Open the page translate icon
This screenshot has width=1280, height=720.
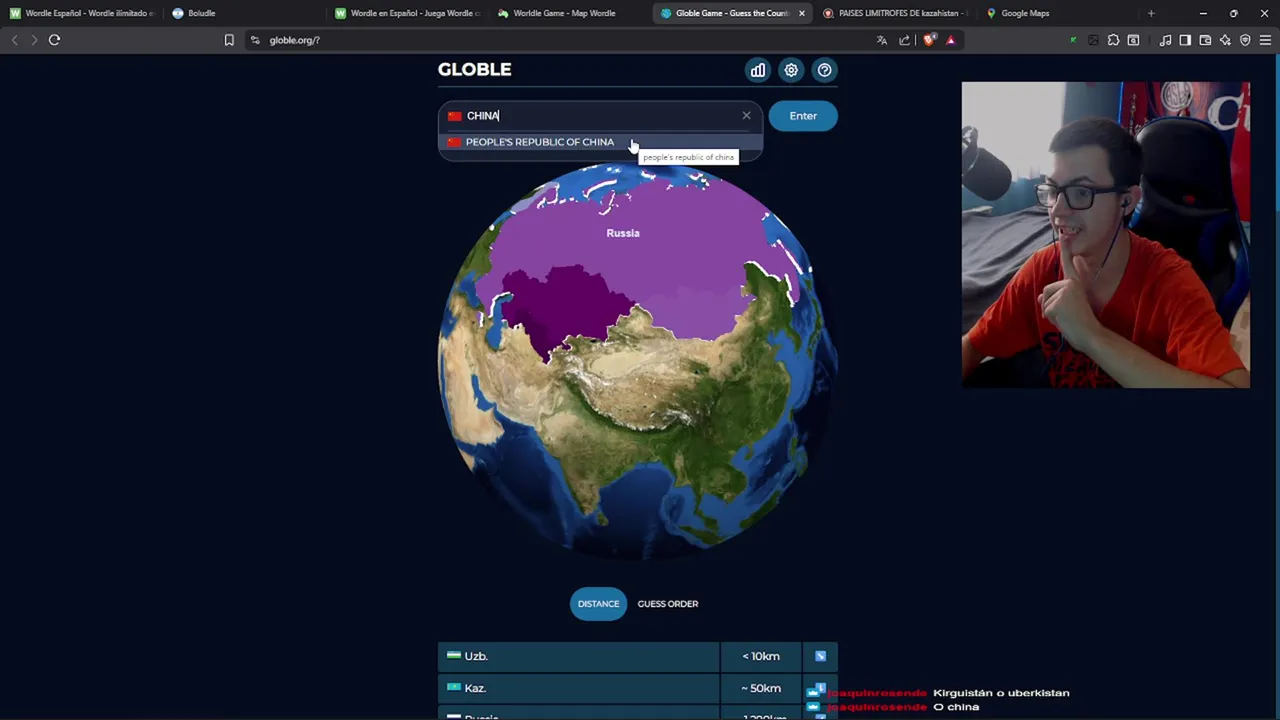pyautogui.click(x=882, y=40)
